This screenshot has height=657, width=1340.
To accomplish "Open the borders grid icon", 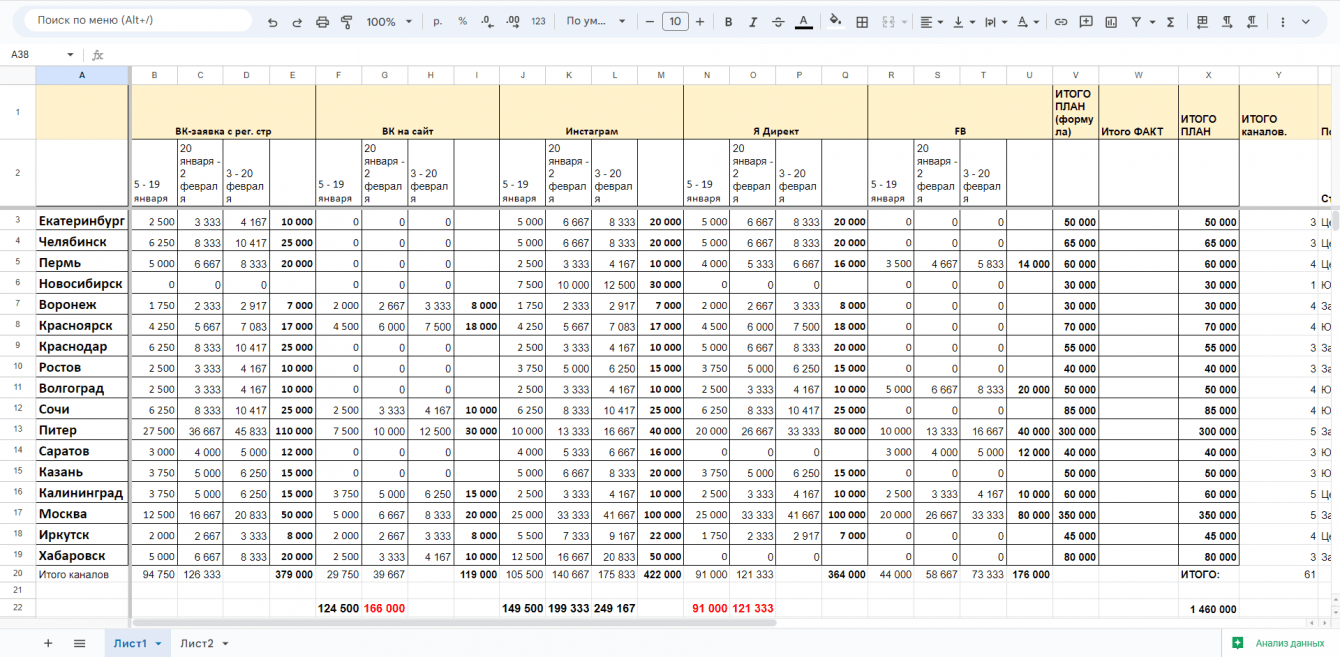I will 862,22.
